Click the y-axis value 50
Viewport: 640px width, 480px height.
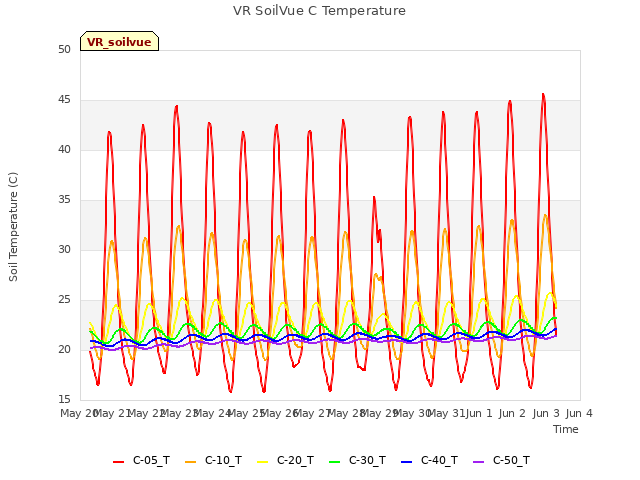[x=64, y=50]
